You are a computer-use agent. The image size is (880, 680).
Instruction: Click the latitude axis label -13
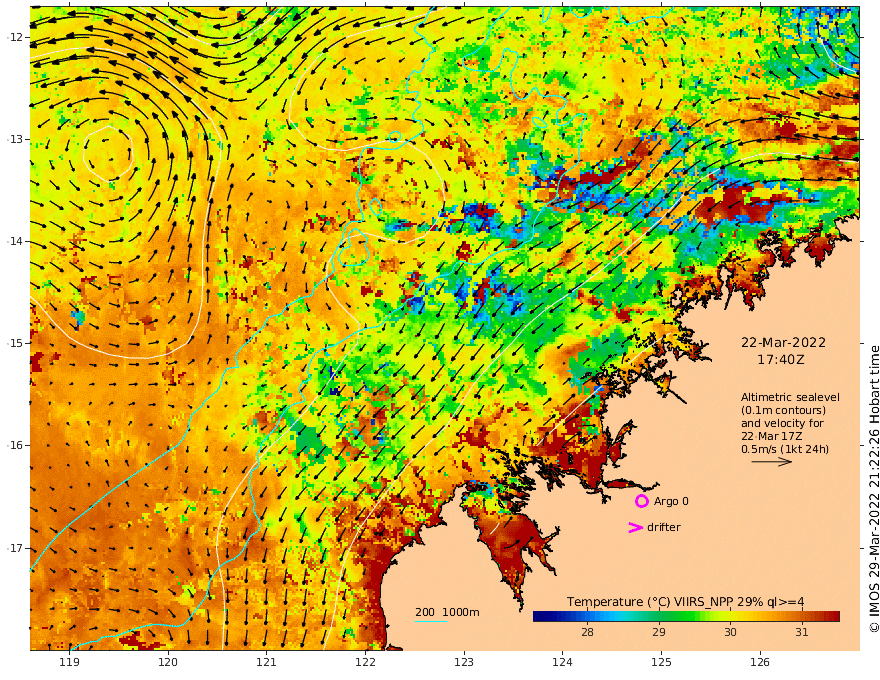tap(15, 139)
